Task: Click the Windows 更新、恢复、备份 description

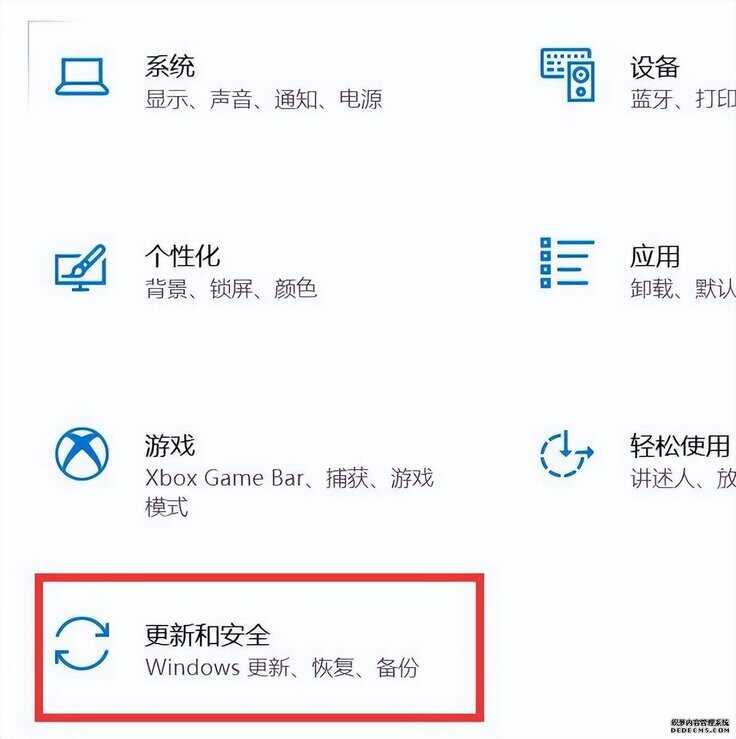Action: [x=282, y=667]
